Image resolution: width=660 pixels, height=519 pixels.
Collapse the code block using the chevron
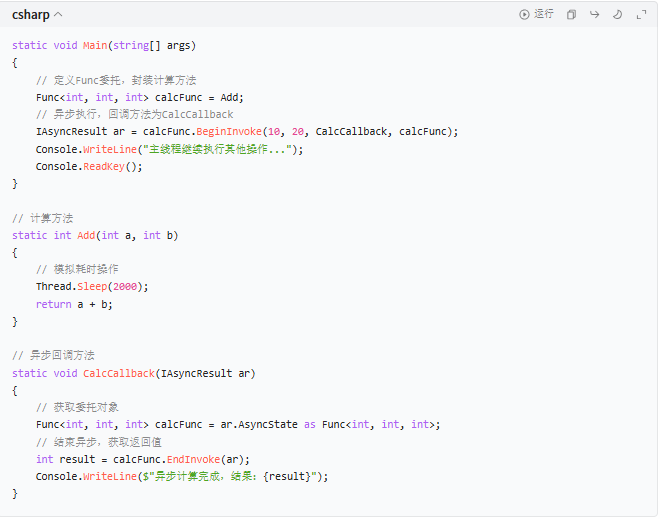pyautogui.click(x=58, y=15)
